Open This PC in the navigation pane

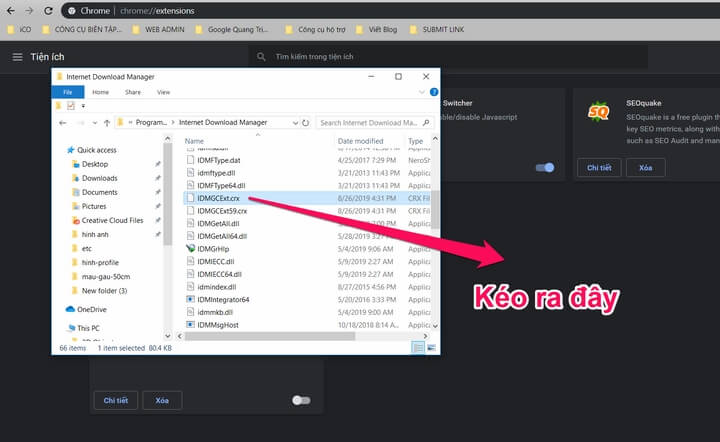coord(83,328)
